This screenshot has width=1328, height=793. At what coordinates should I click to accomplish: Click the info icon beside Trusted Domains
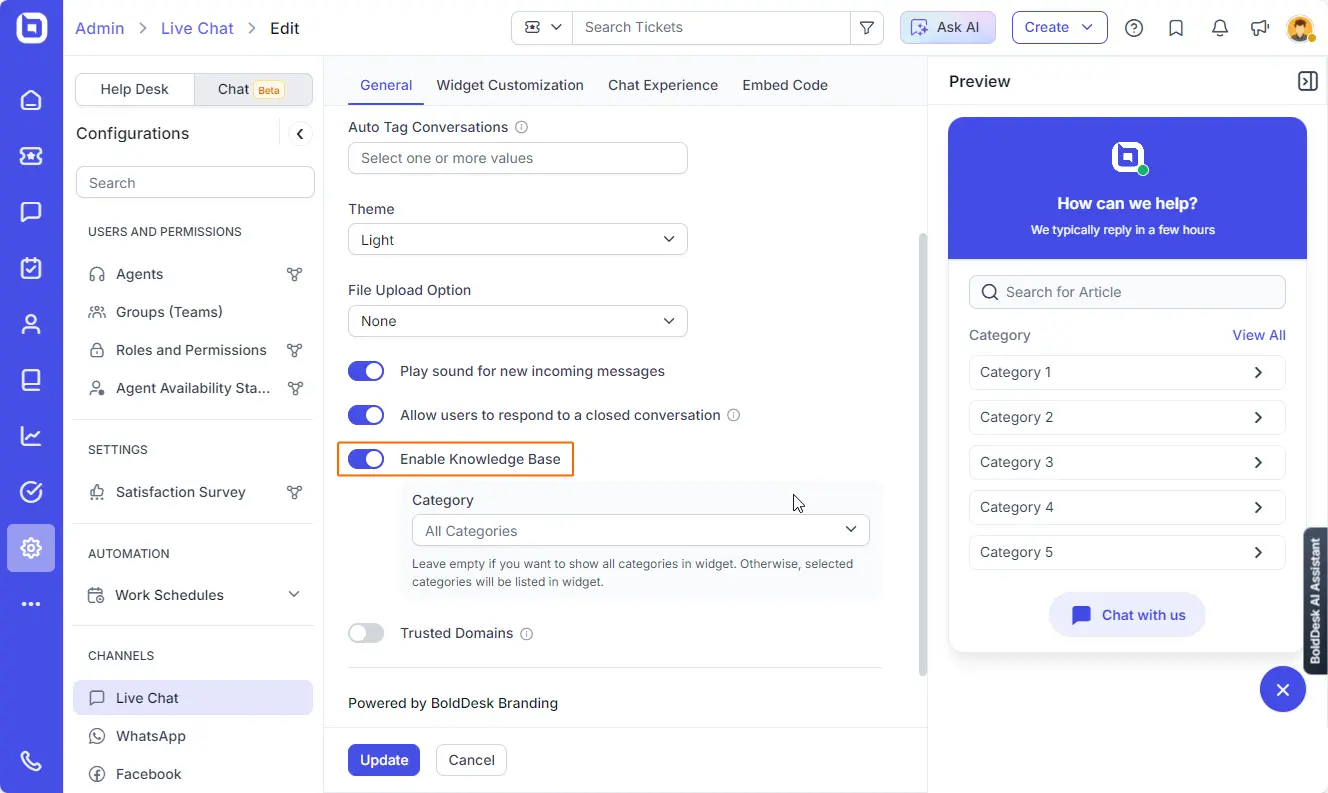pyautogui.click(x=527, y=634)
